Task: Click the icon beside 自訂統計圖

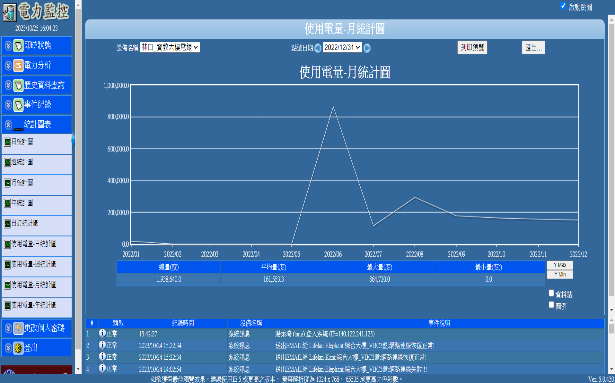Action: click(7, 224)
